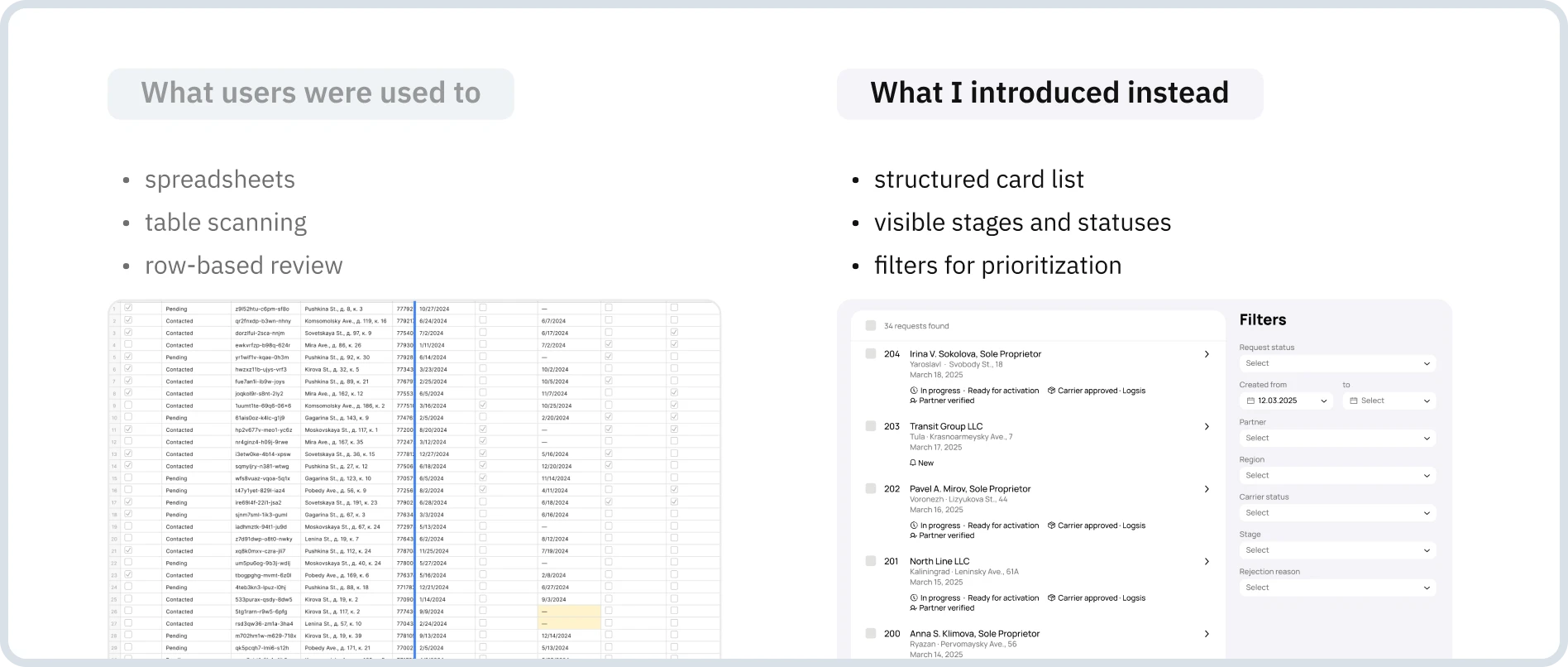Click the Carrier approved icon on request 204
The image size is (1568, 667).
[1051, 391]
